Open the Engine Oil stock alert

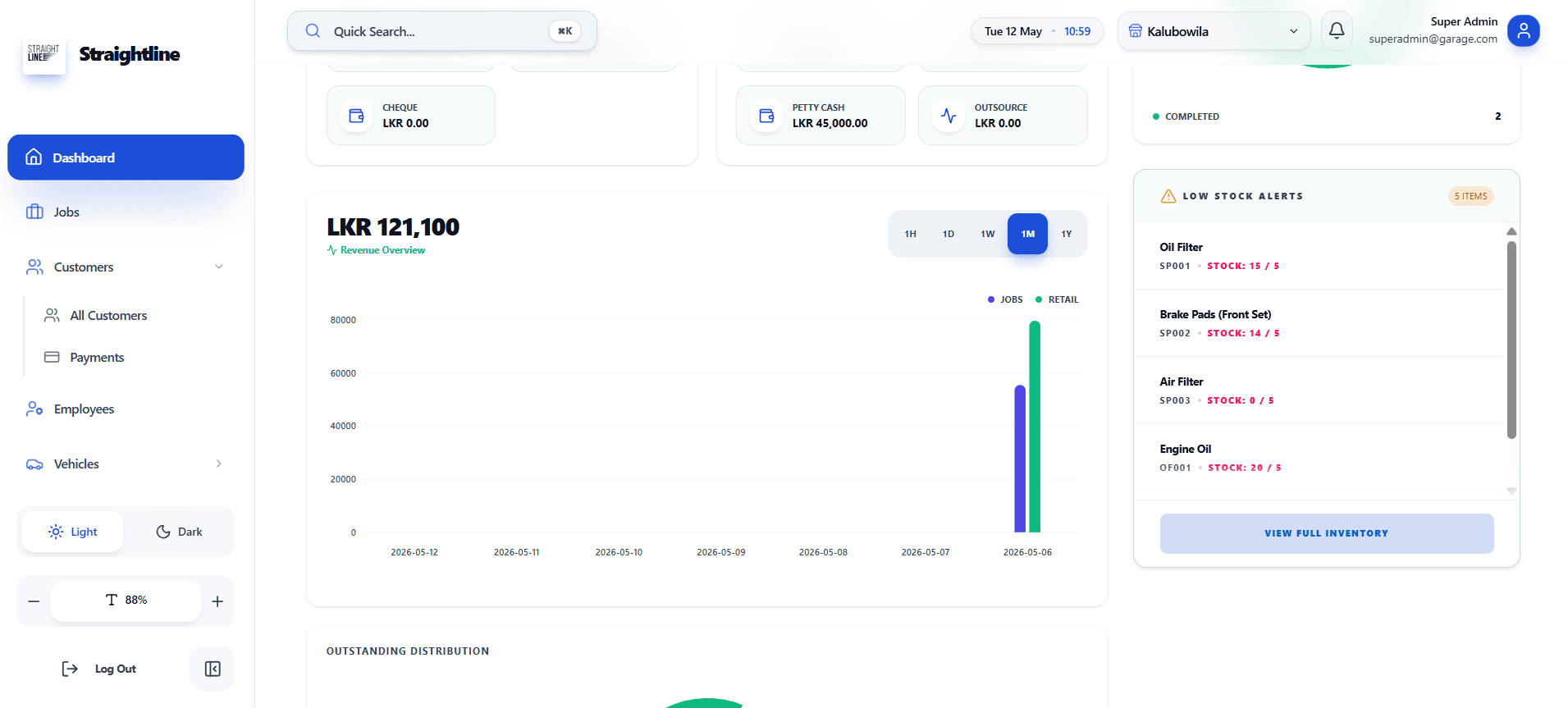click(1319, 458)
